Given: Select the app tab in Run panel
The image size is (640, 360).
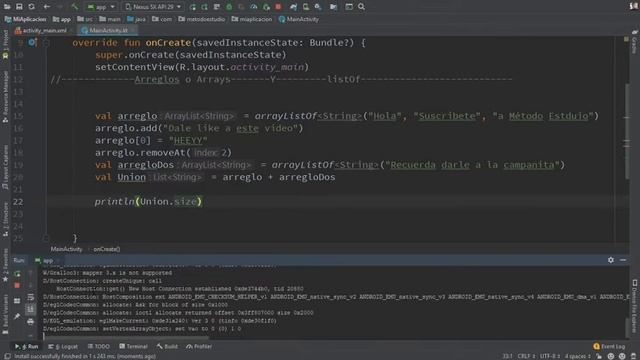Looking at the screenshot, I should (45, 260).
